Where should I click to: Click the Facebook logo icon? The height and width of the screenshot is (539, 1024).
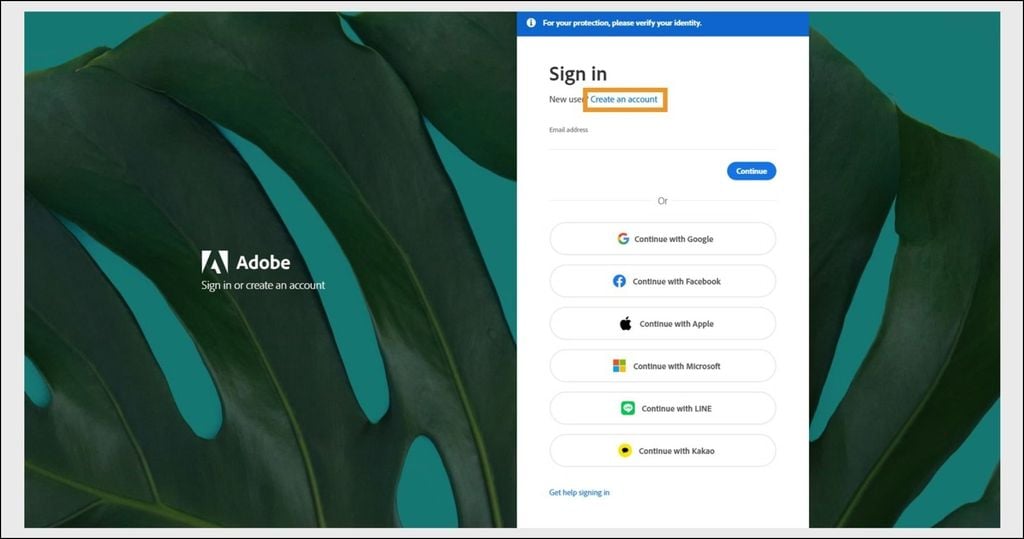click(620, 281)
